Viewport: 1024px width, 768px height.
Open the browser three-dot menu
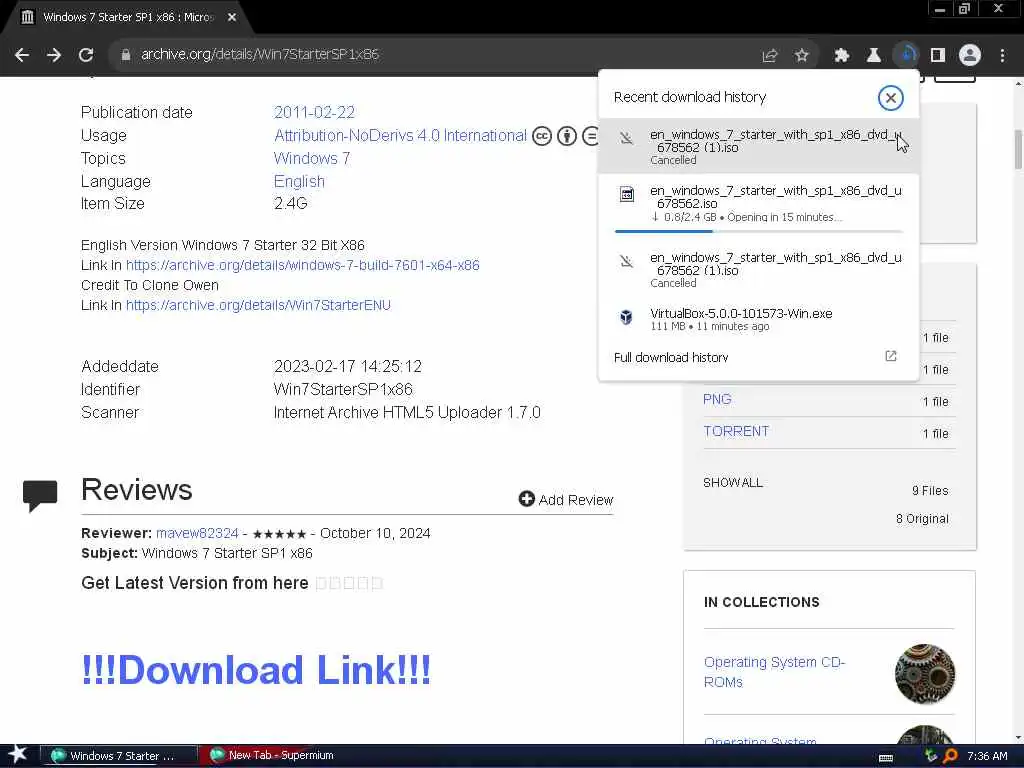pyautogui.click(x=1002, y=56)
